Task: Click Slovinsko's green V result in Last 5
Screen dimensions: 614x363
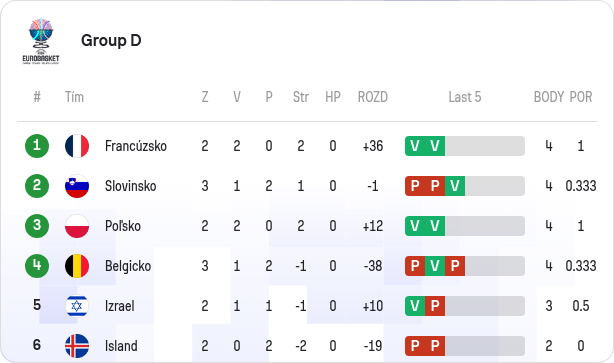Action: click(x=455, y=186)
